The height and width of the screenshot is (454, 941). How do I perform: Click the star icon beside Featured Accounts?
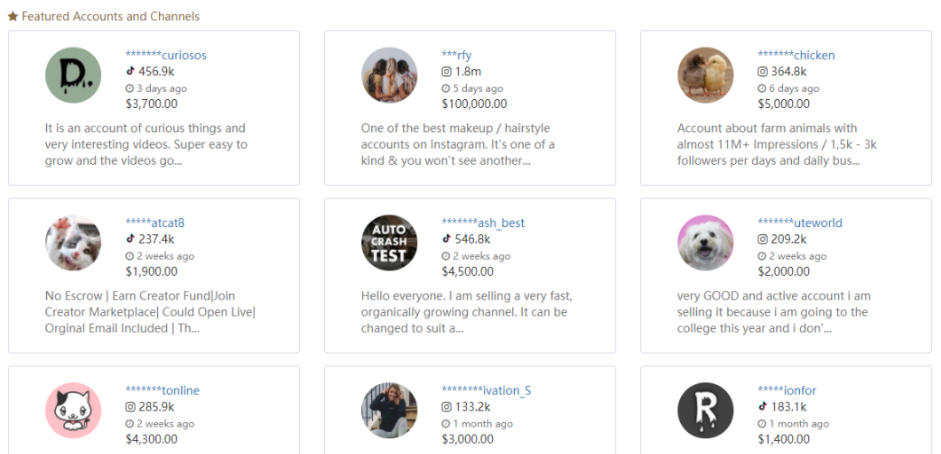tap(12, 17)
